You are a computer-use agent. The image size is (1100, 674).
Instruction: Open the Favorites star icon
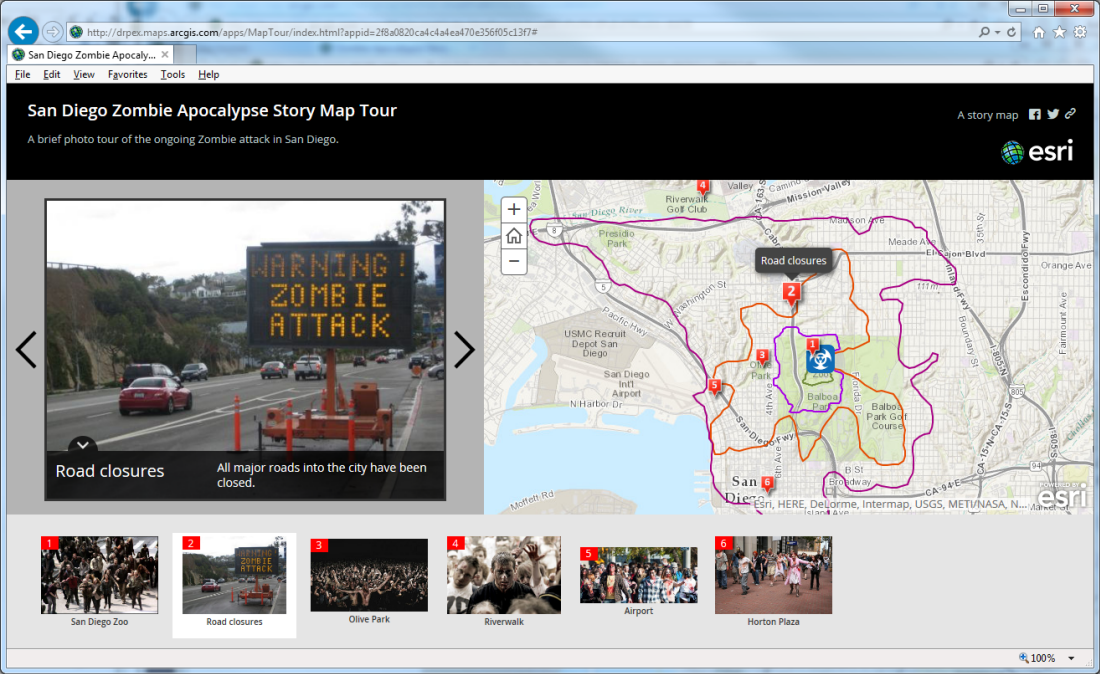[x=1059, y=32]
